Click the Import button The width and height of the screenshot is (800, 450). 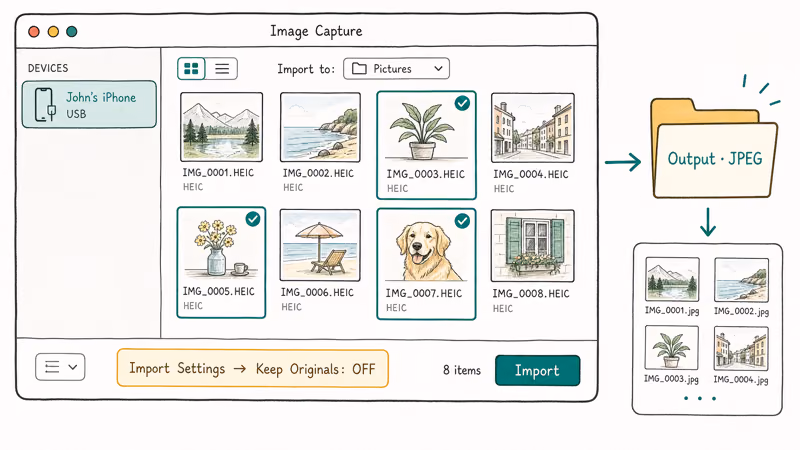[x=537, y=370]
